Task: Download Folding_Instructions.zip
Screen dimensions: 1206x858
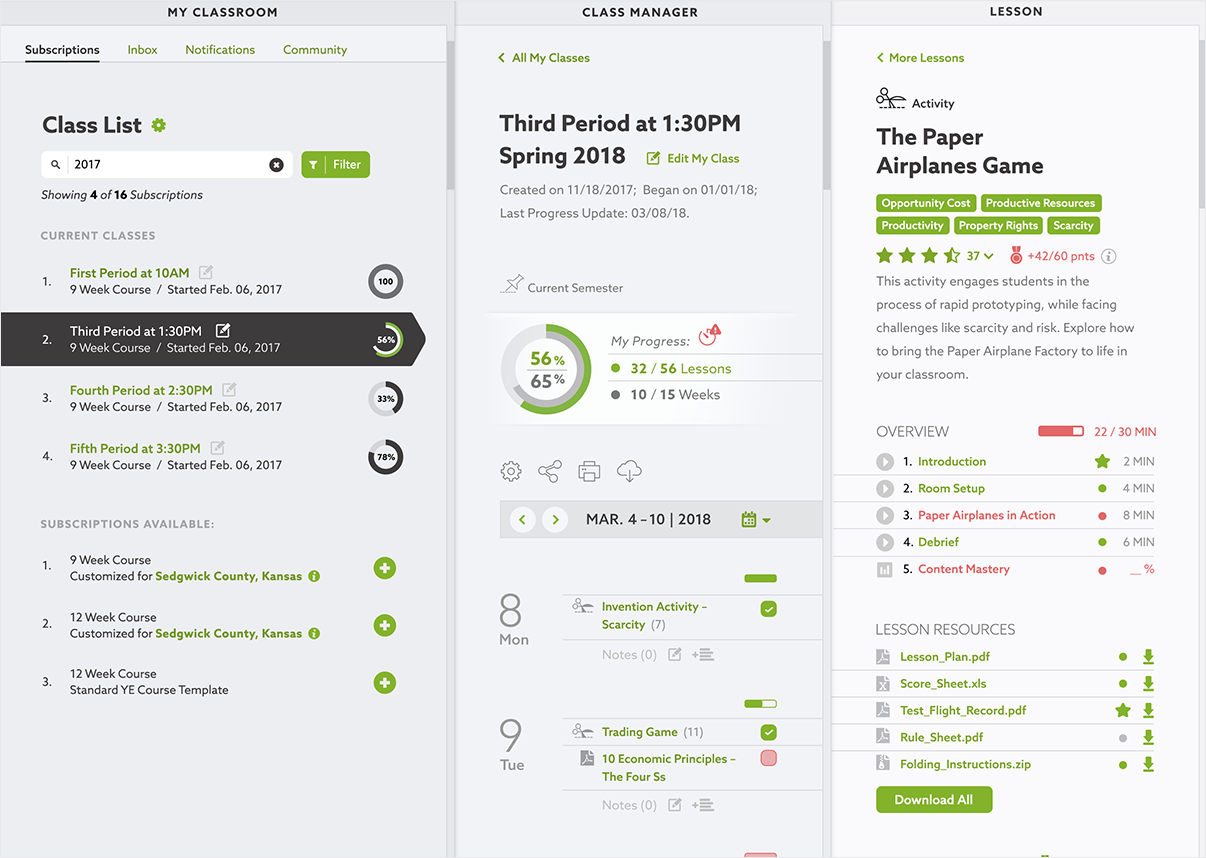Action: pos(1148,764)
